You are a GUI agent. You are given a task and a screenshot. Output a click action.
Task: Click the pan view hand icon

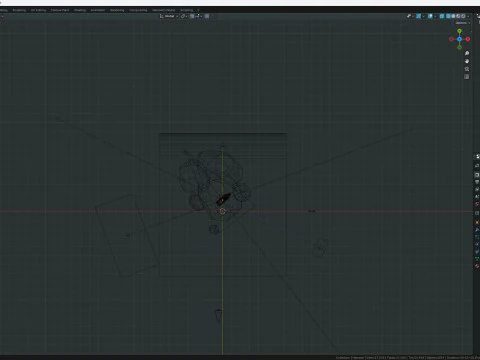[467, 61]
